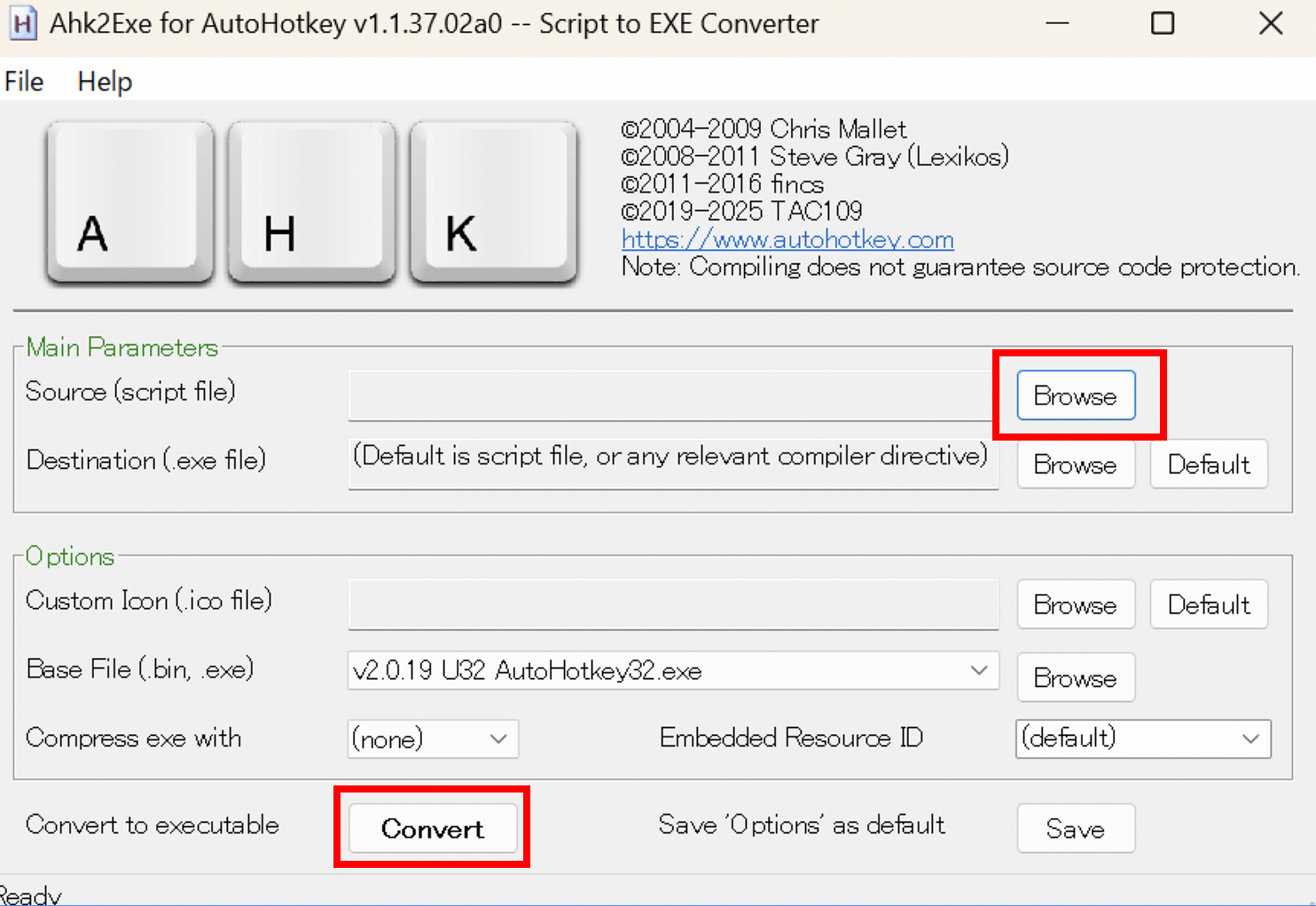Open the Help menu
The image size is (1316, 906).
pos(105,82)
